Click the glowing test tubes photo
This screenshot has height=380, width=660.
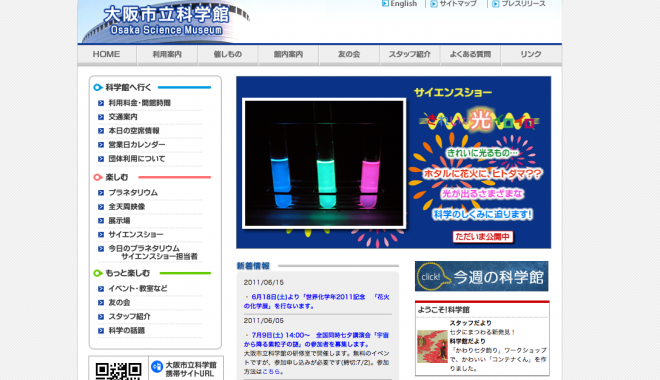(324, 164)
